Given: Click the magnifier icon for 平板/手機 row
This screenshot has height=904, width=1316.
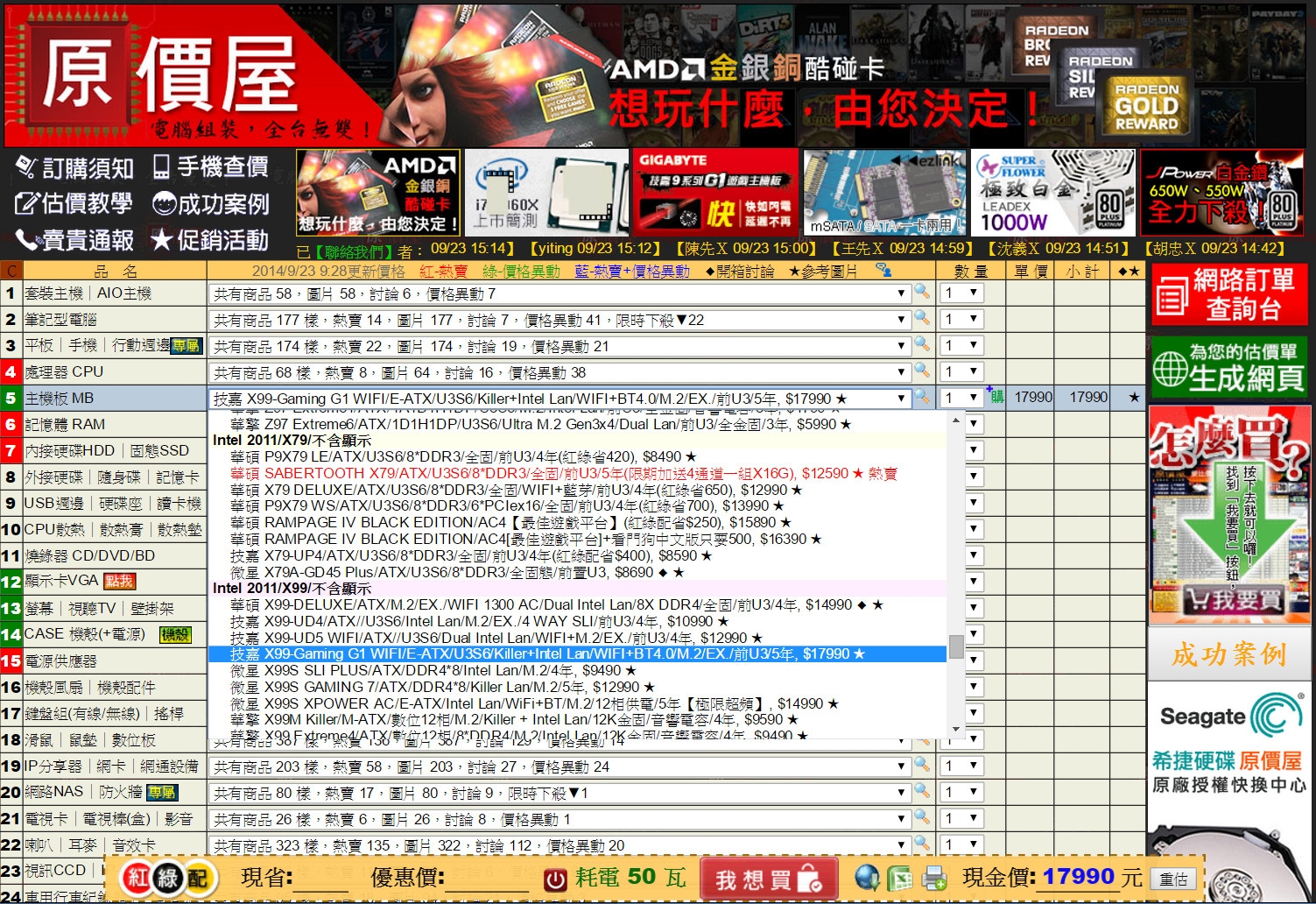Looking at the screenshot, I should [x=922, y=344].
